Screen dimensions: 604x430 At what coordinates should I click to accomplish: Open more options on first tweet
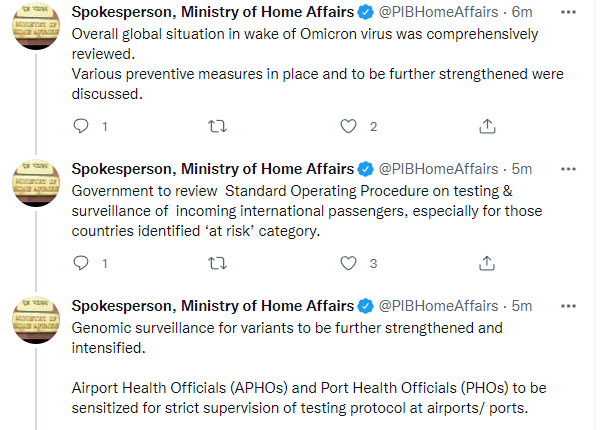568,12
